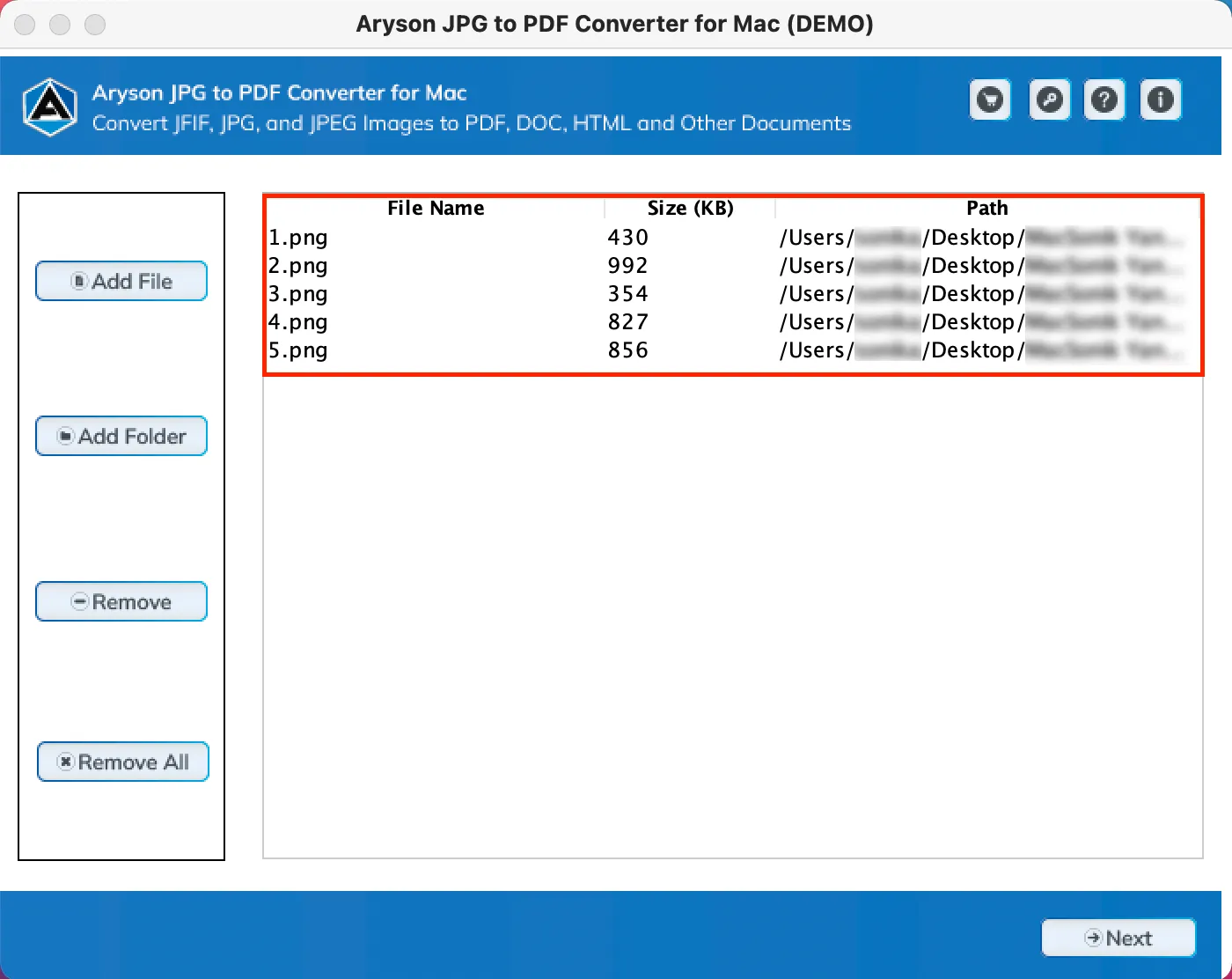Click the Aryson logo in the header
The width and height of the screenshot is (1232, 979).
50,107
